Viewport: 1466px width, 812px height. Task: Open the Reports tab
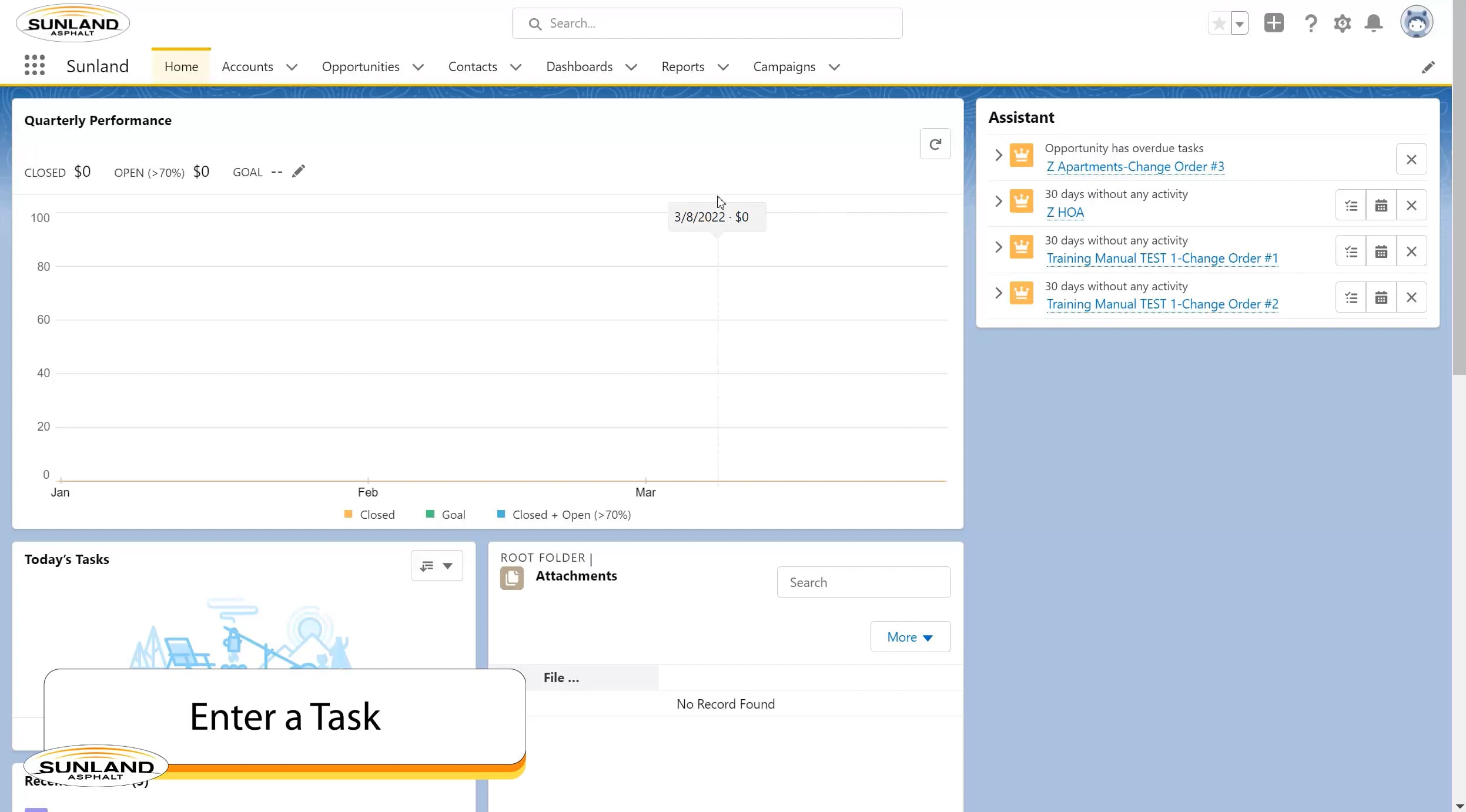682,67
